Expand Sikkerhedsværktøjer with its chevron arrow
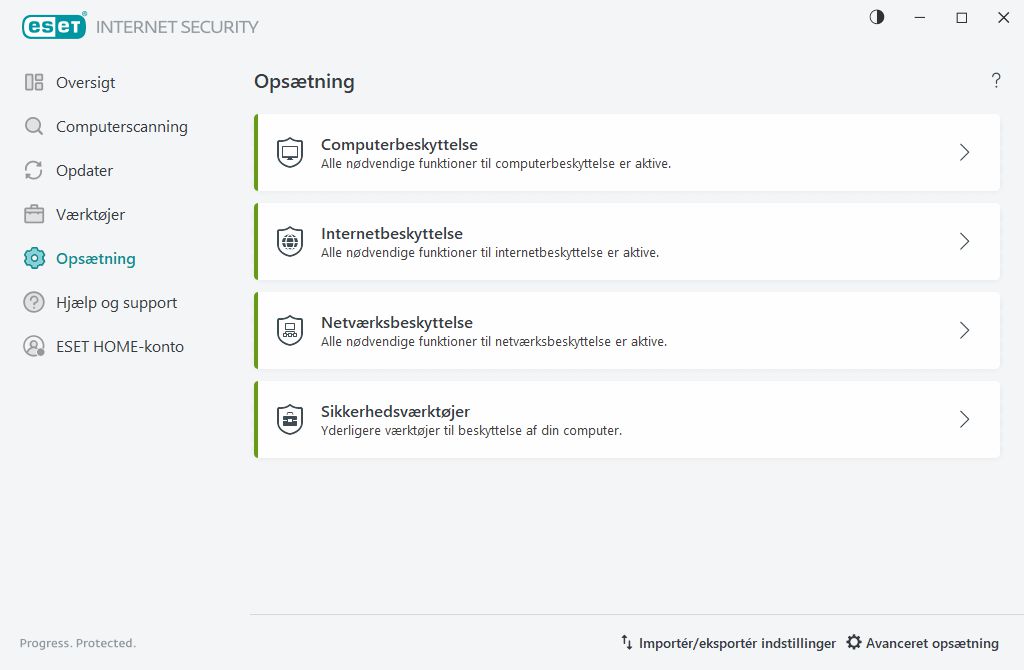1024x670 pixels. point(964,420)
